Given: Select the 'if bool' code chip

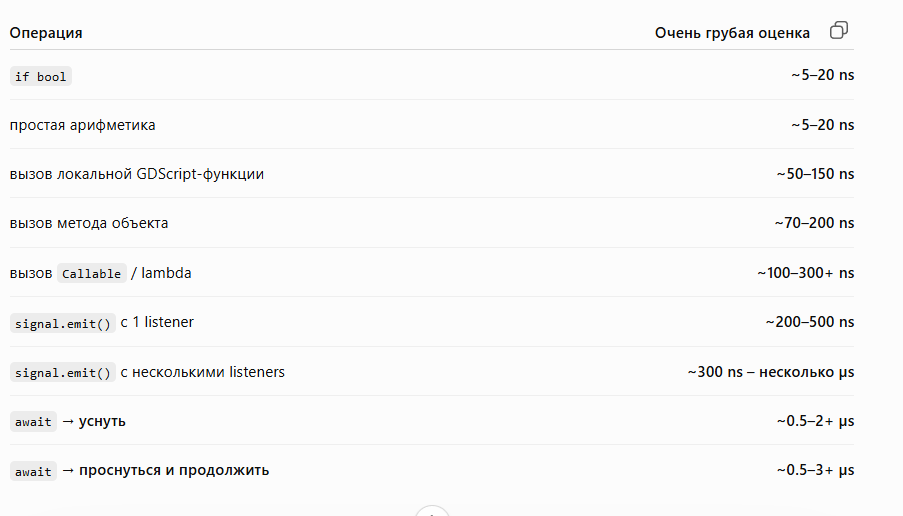Looking at the screenshot, I should tap(40, 77).
